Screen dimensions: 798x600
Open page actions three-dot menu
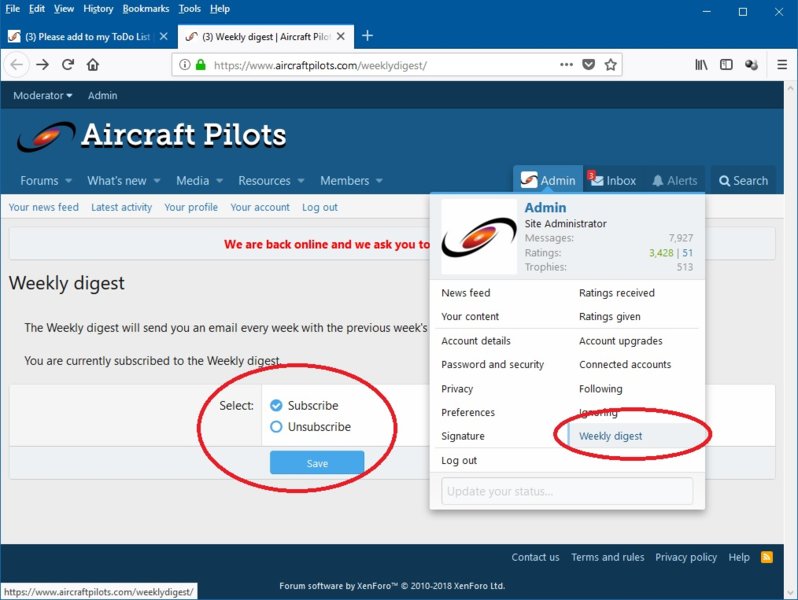pyautogui.click(x=566, y=65)
